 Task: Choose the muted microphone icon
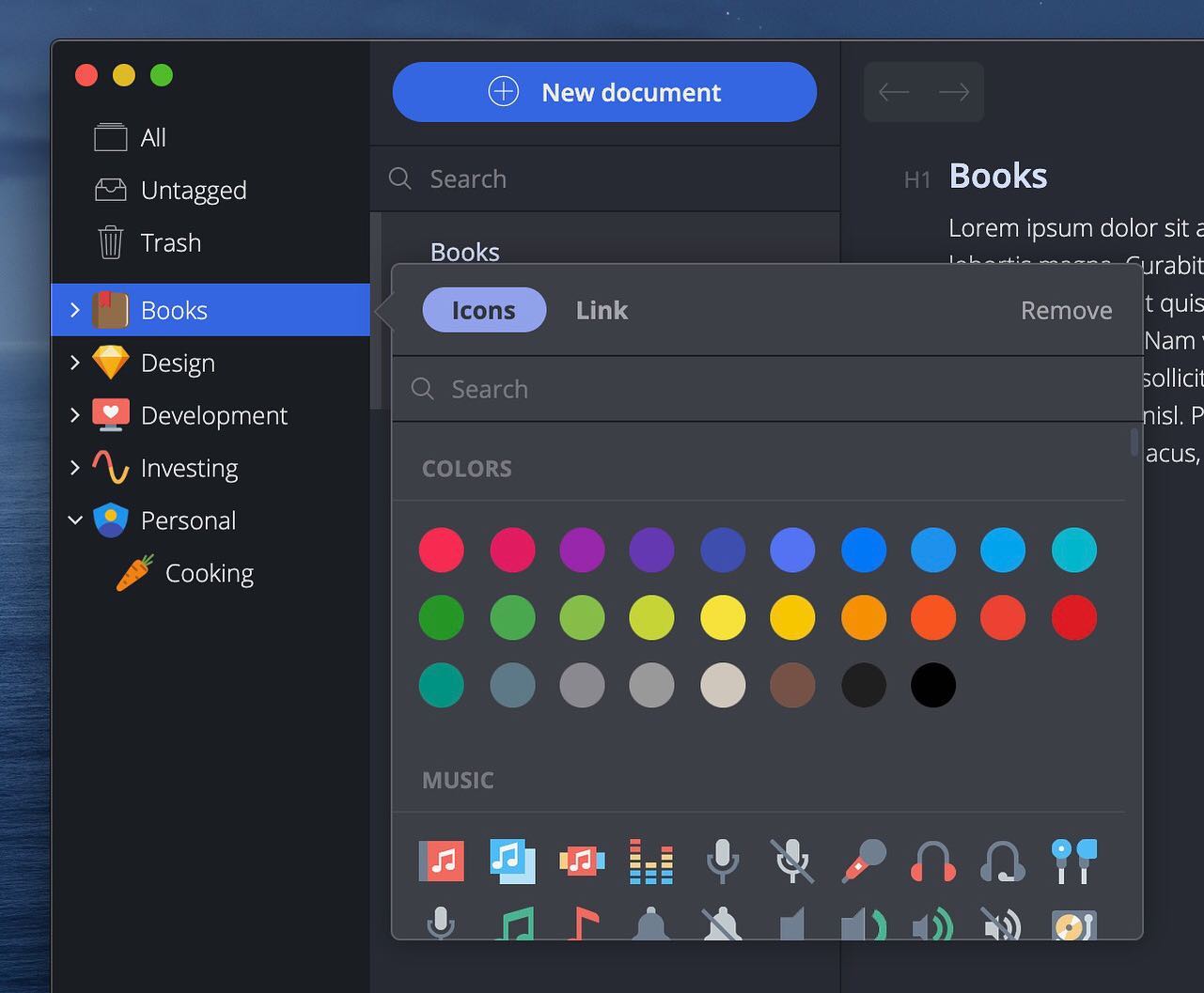pyautogui.click(x=792, y=861)
